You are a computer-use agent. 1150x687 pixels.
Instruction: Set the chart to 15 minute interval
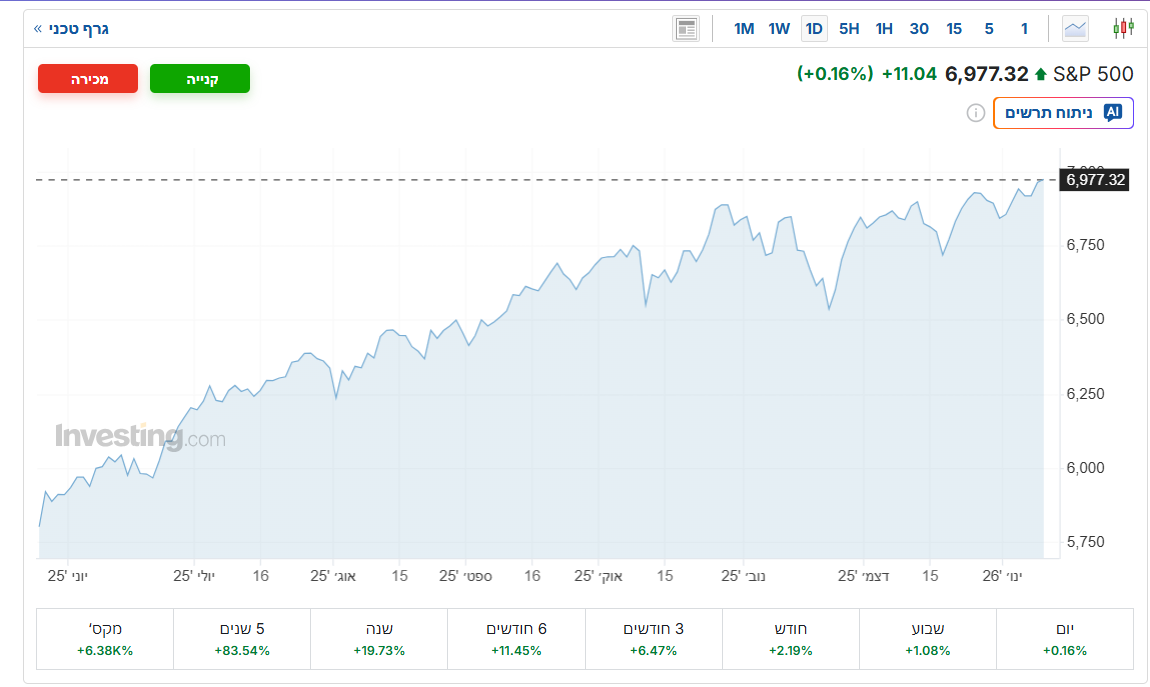pyautogui.click(x=954, y=29)
